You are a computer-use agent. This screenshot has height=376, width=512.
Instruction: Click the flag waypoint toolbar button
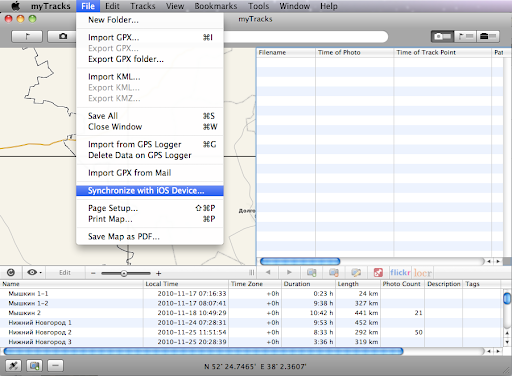(27, 36)
